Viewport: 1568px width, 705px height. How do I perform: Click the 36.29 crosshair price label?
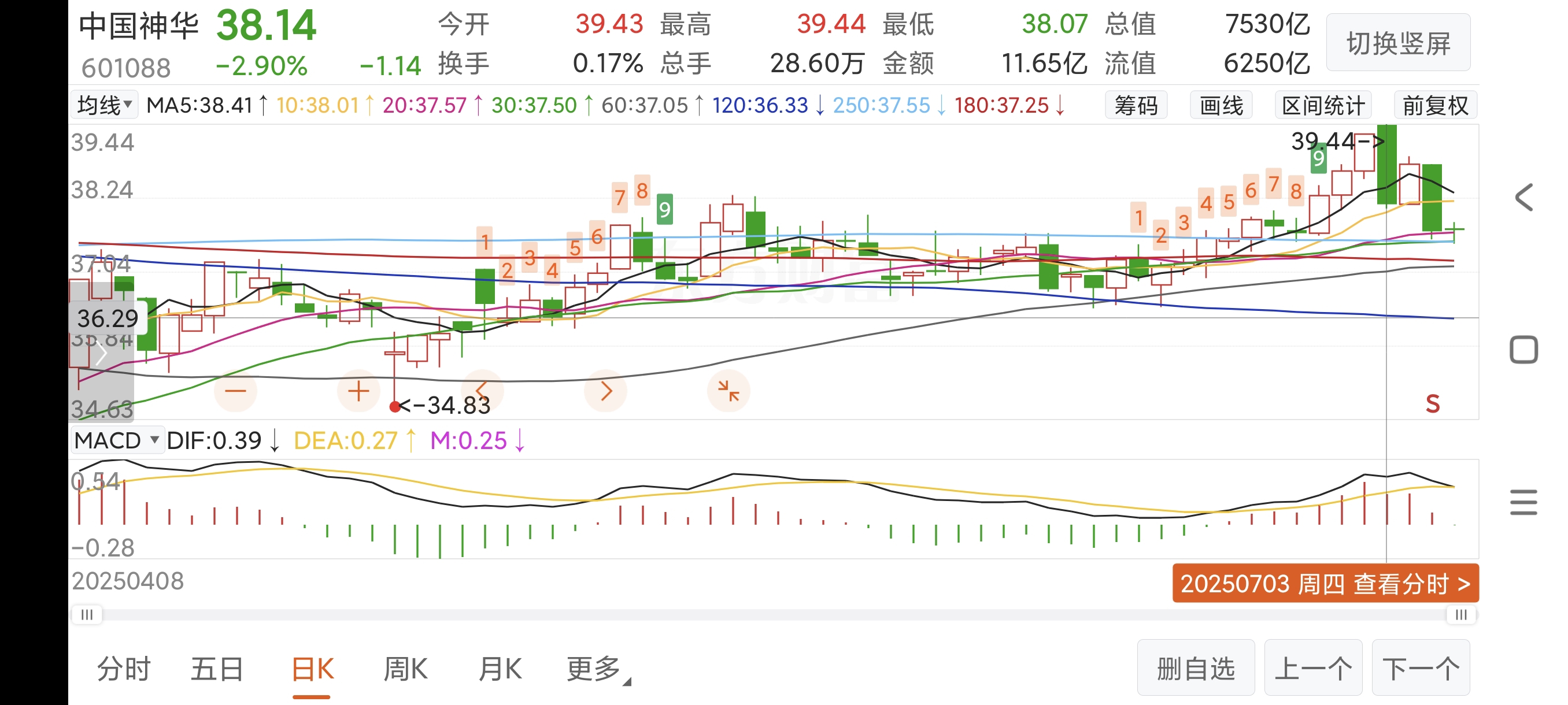pyautogui.click(x=108, y=318)
